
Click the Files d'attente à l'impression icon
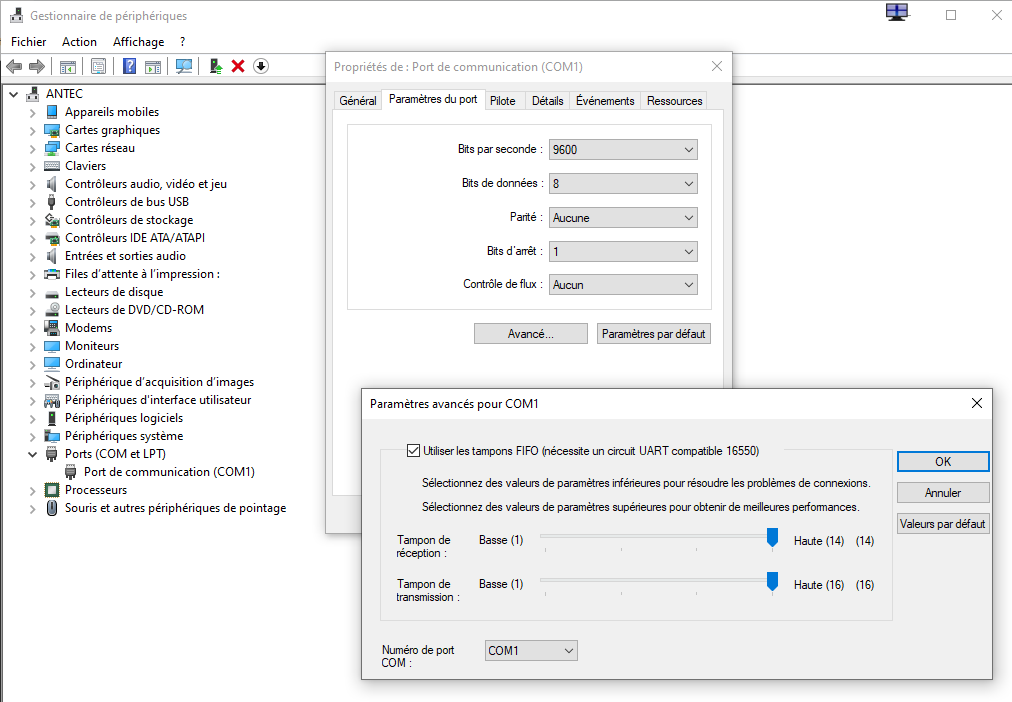(52, 274)
